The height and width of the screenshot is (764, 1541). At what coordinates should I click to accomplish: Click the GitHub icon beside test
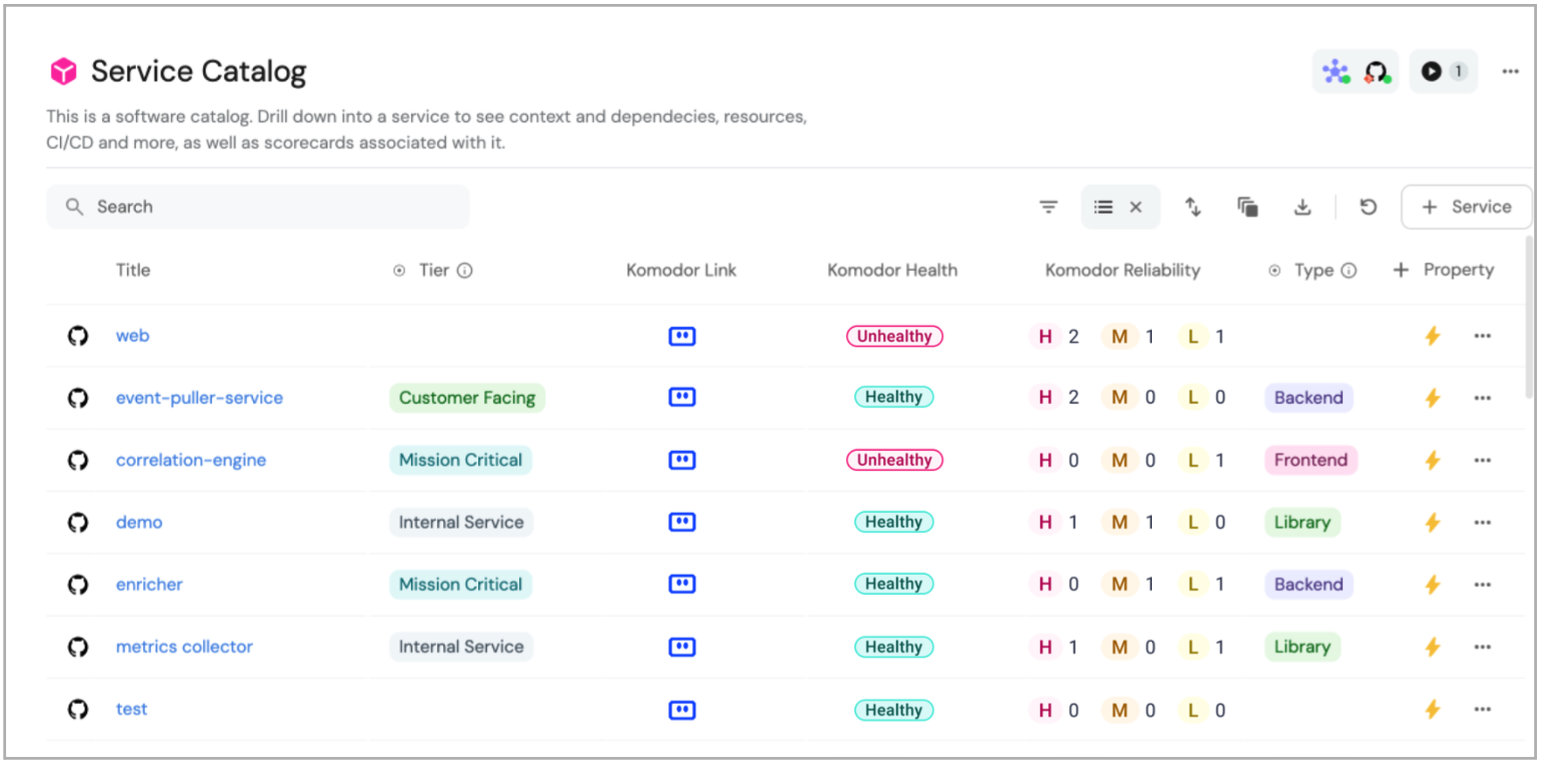(78, 710)
